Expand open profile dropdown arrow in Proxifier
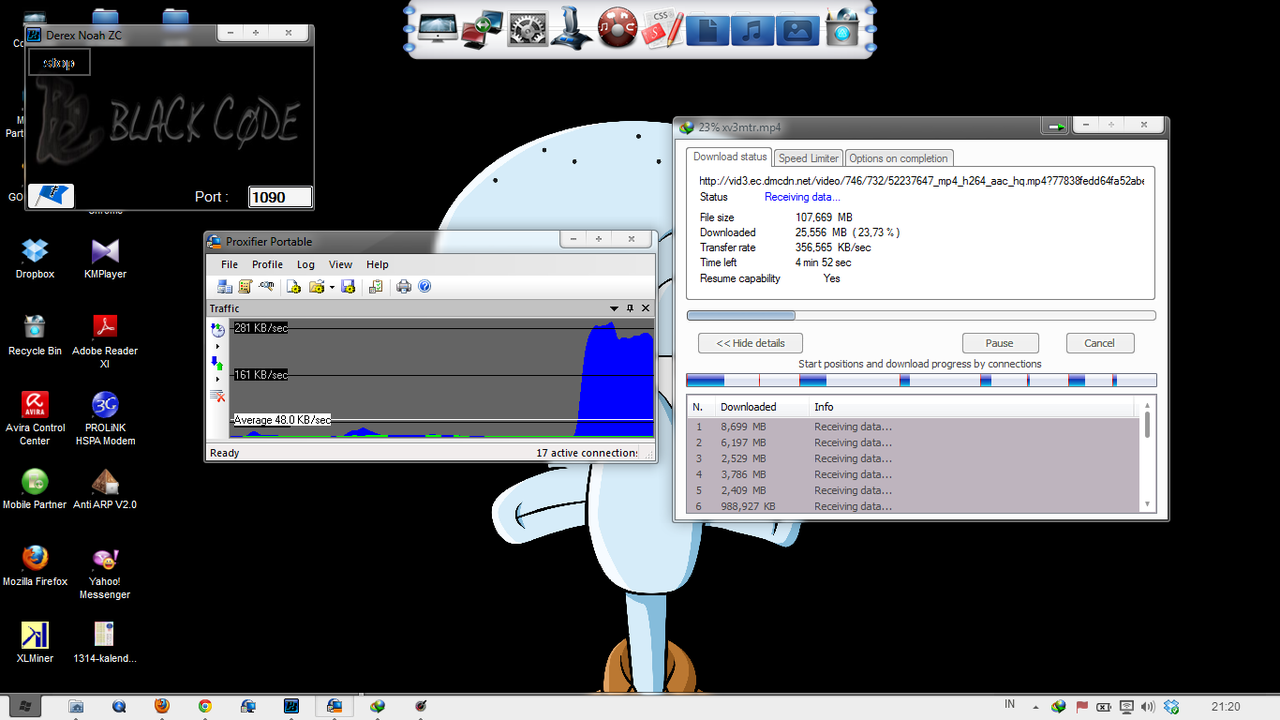The height and width of the screenshot is (720, 1280). tap(332, 288)
